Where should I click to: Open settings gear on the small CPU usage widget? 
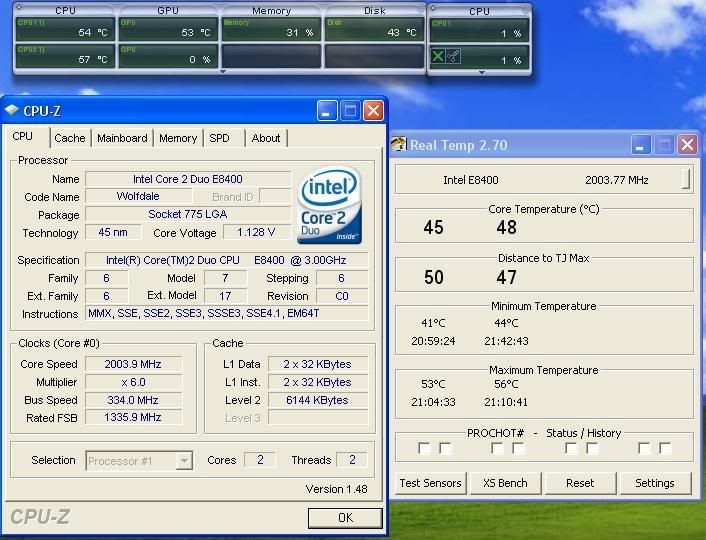click(434, 8)
